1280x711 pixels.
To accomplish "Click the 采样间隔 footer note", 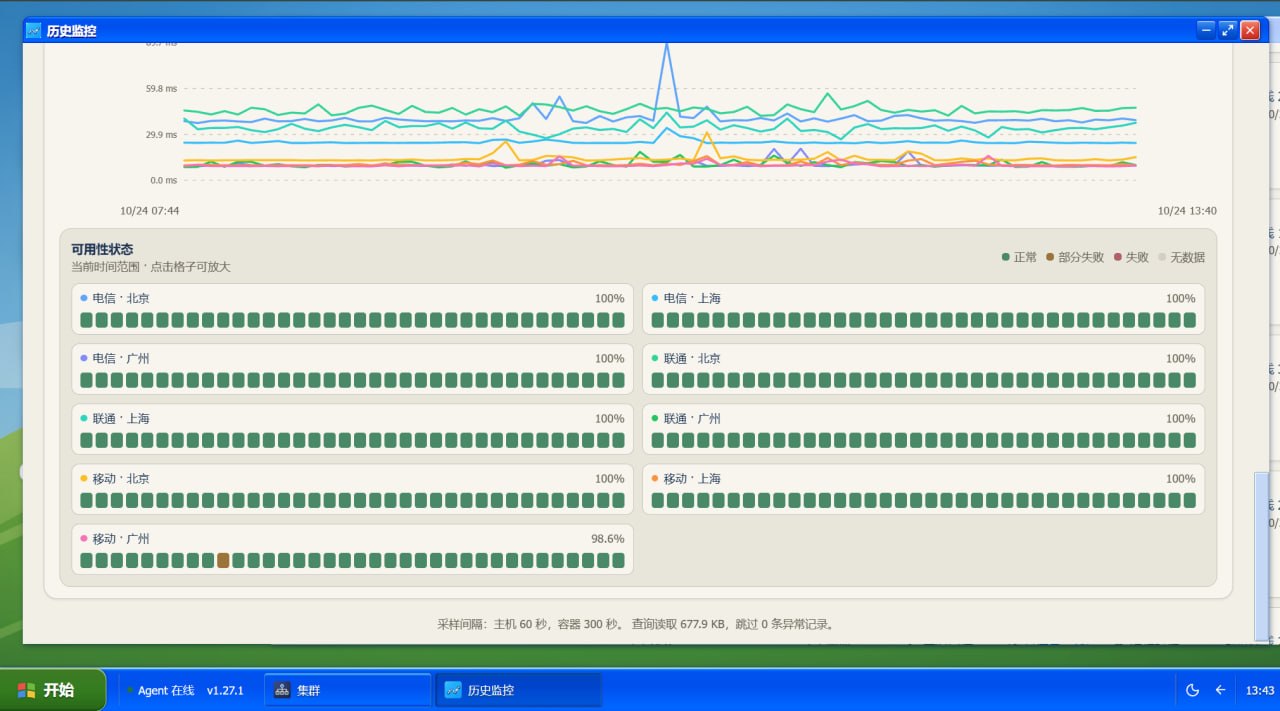I will coord(638,624).
